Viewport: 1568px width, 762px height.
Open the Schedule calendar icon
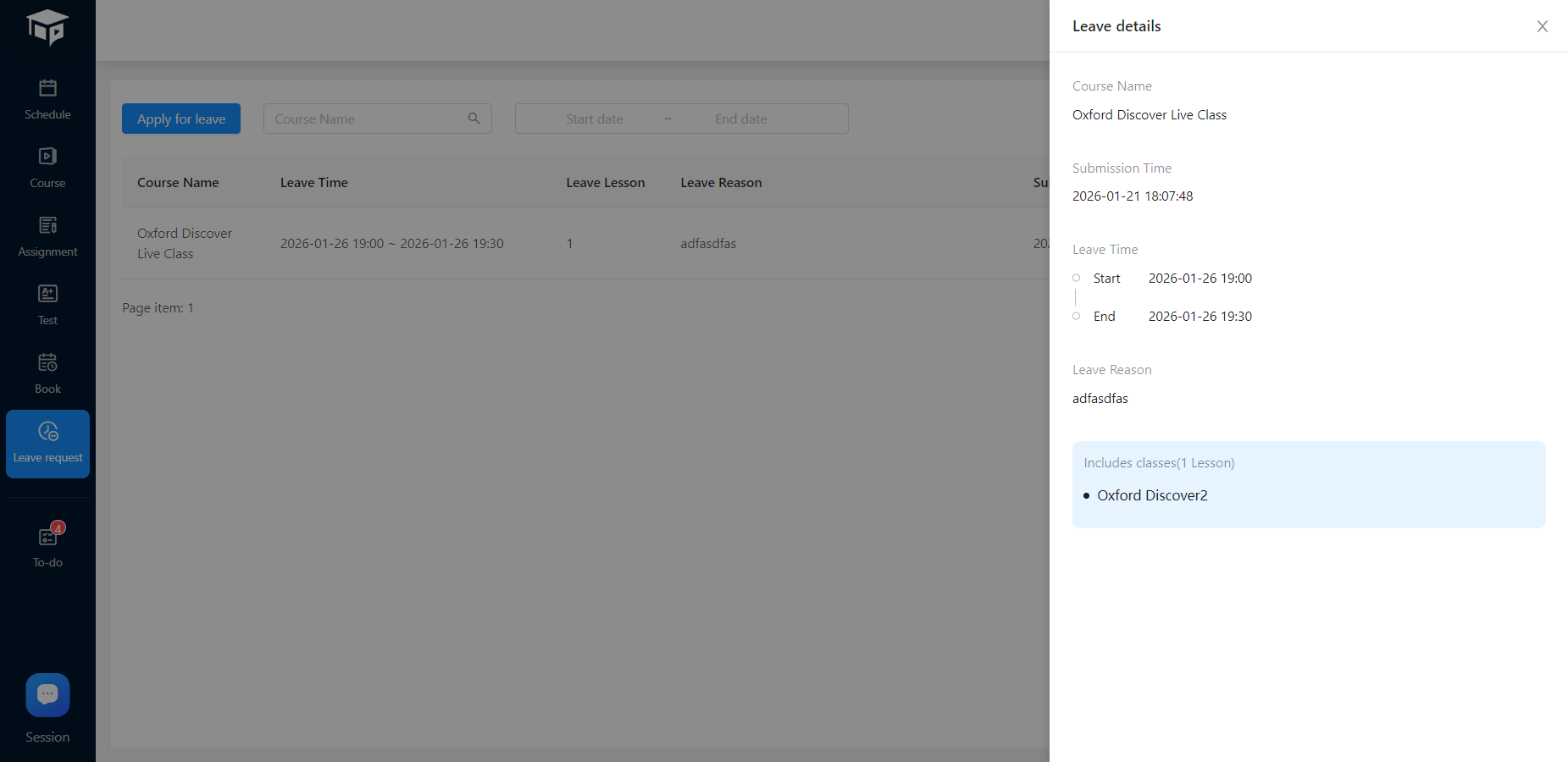(x=47, y=88)
